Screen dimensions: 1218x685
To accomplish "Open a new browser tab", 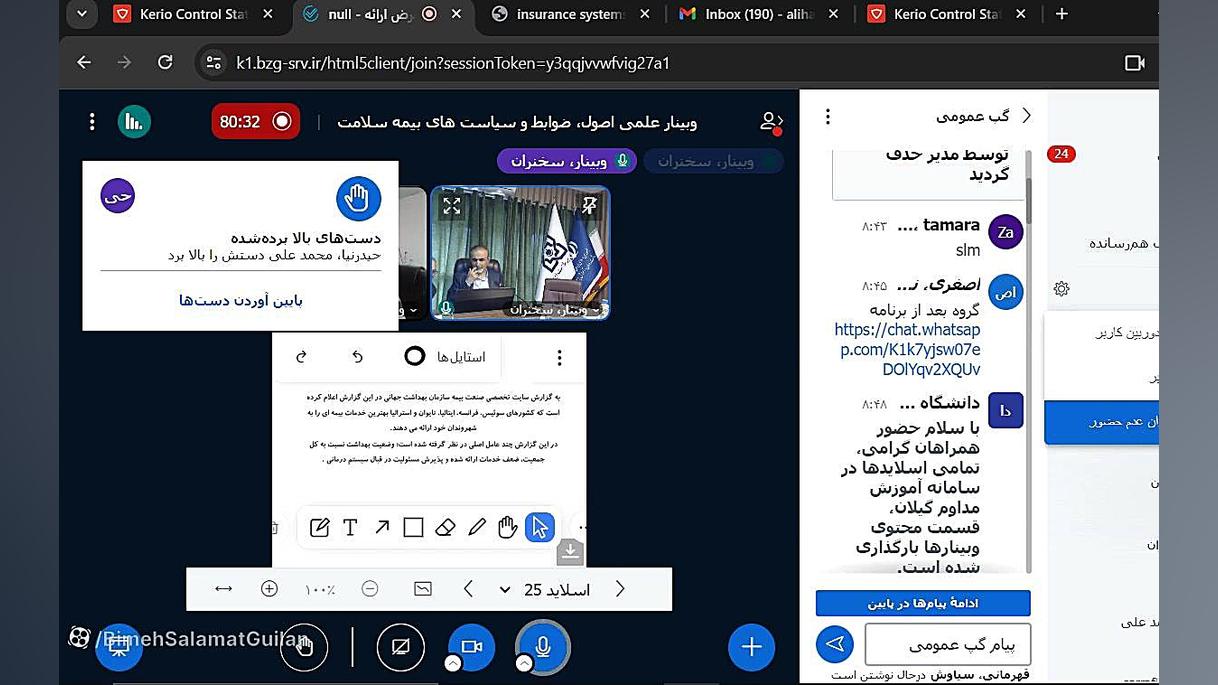I will click(1062, 14).
